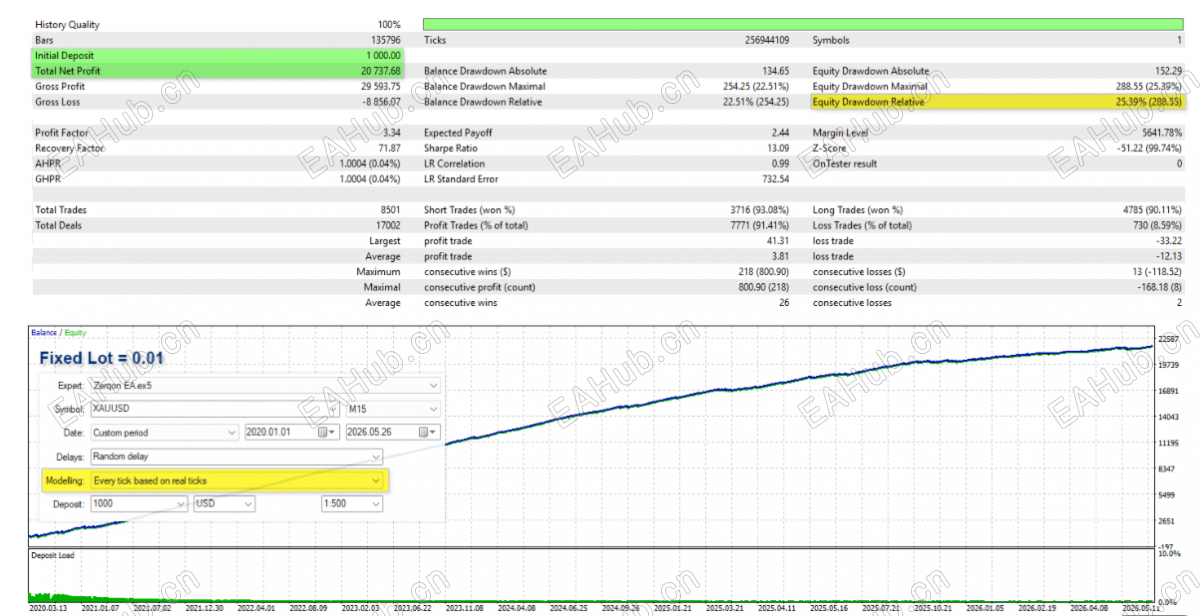Click the Fixed Lot = 0.01 heading
The height and width of the screenshot is (616, 1200).
coord(101,357)
